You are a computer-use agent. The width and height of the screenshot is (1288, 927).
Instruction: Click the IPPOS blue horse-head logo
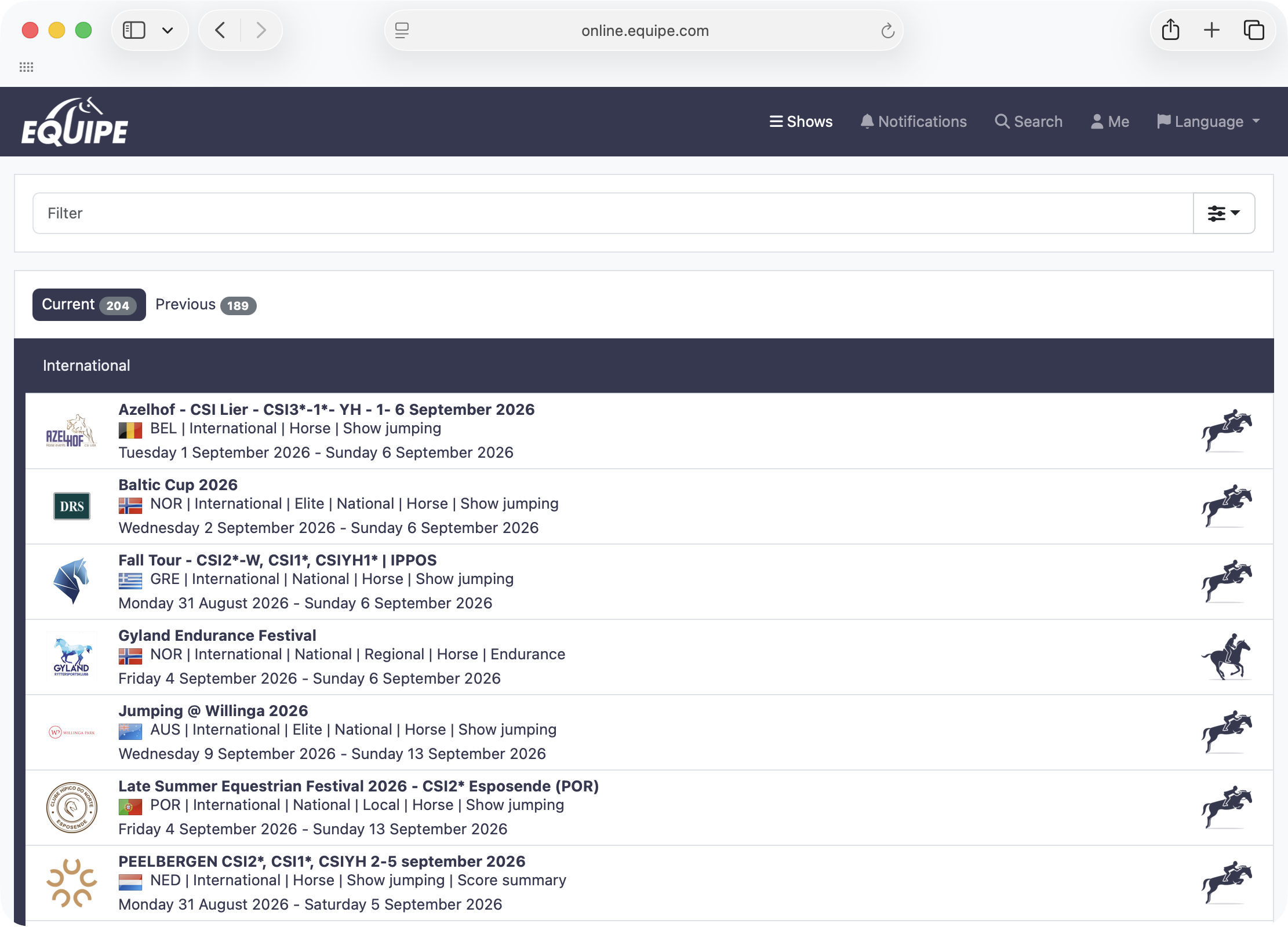coord(71,581)
